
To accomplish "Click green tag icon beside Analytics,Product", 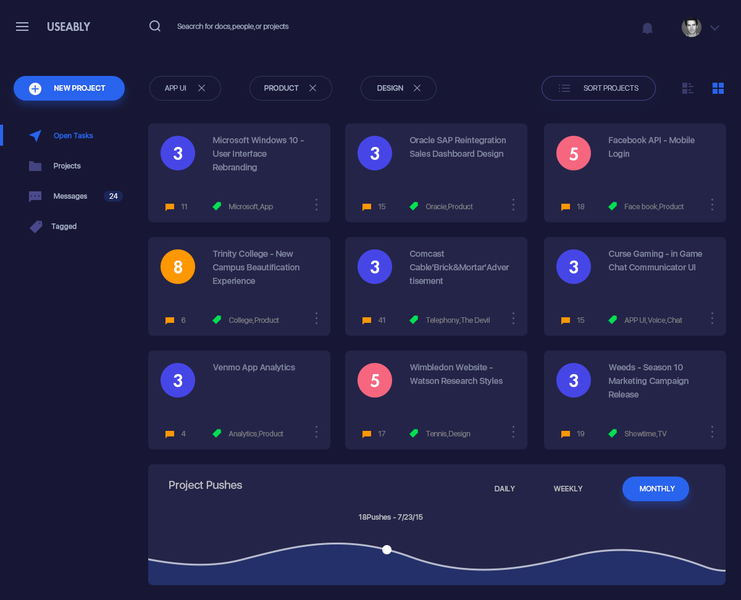I will point(217,433).
